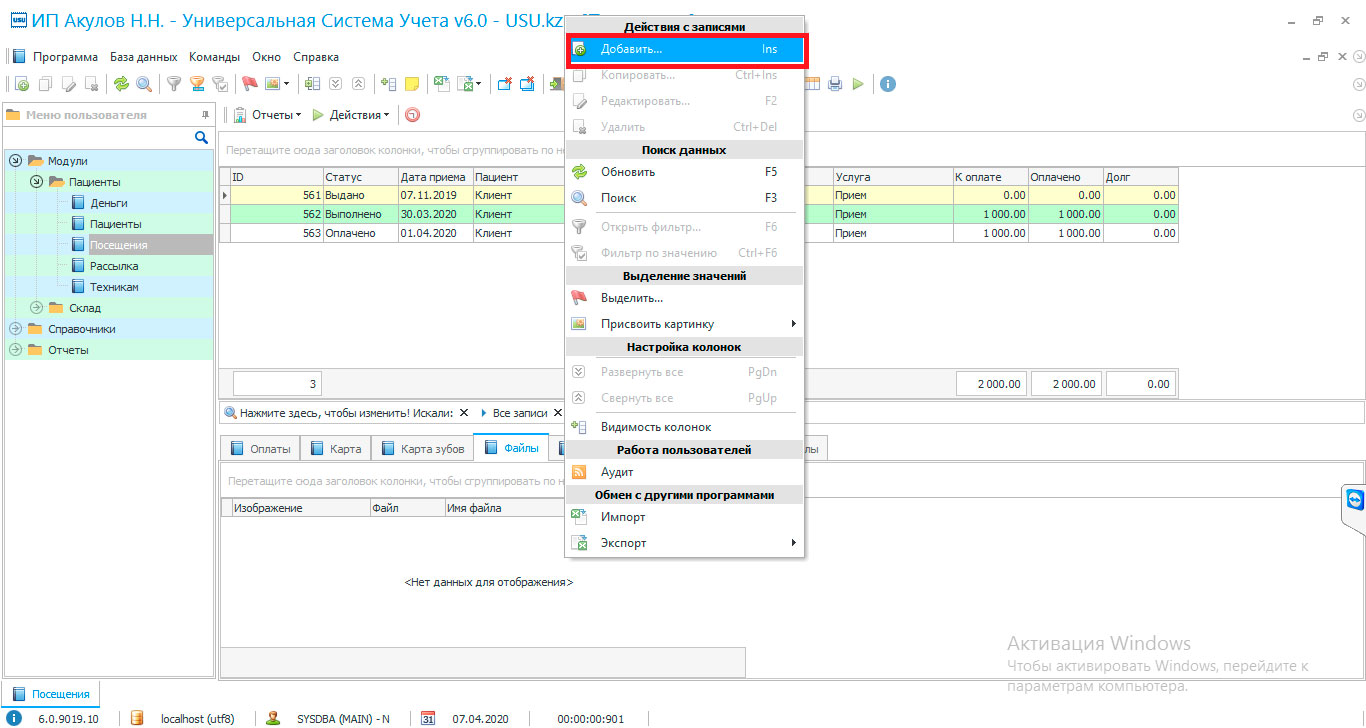The image size is (1366, 728).
Task: Collapse the Модули tree node
Action: click(15, 161)
